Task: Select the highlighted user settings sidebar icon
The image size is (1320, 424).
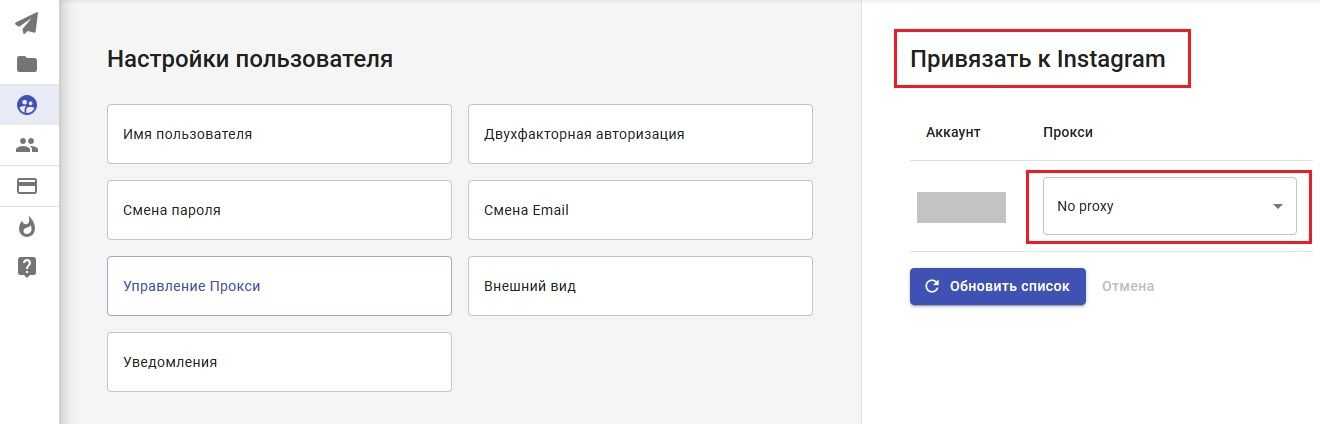Action: point(27,105)
